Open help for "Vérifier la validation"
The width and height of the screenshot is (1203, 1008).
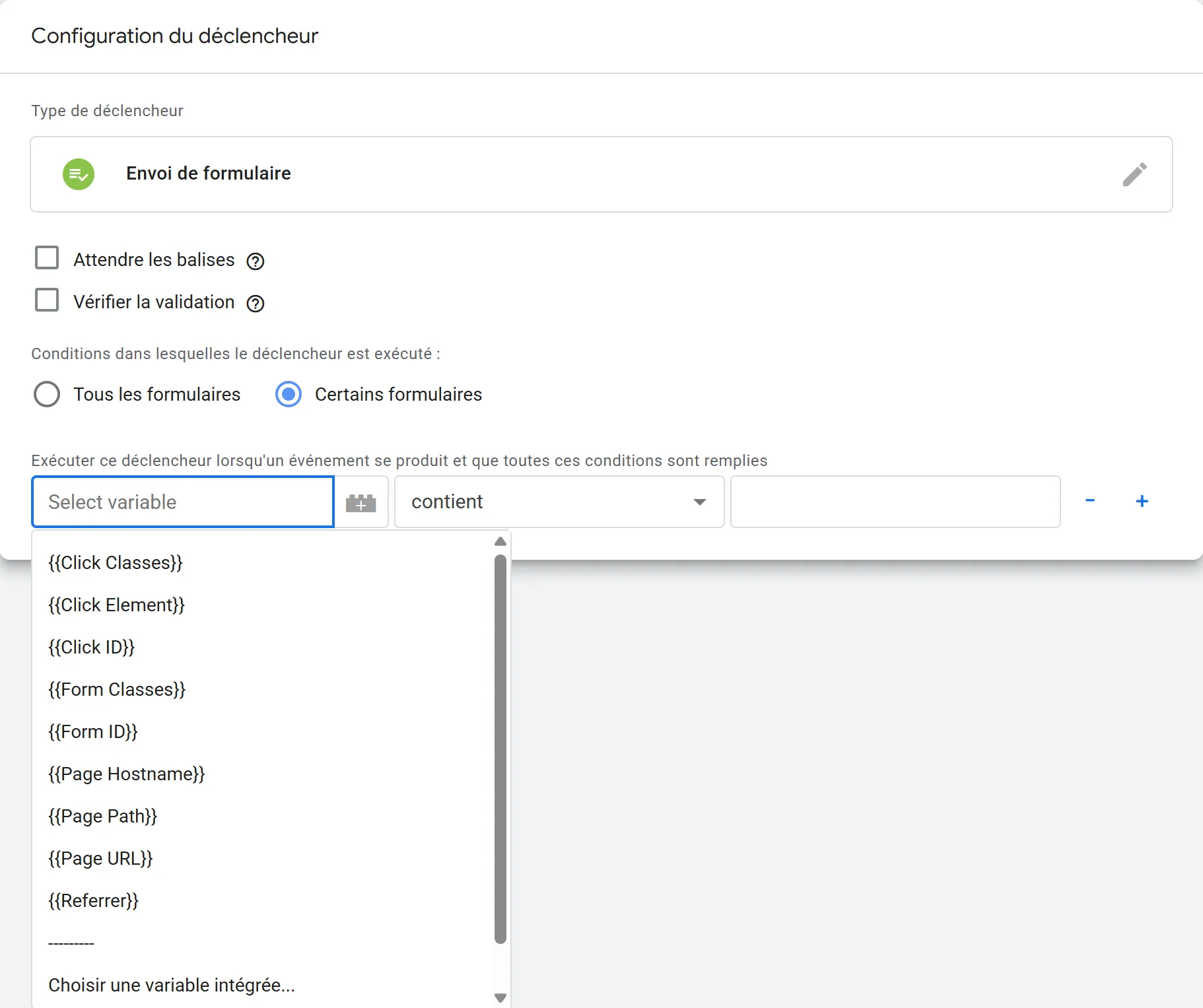point(255,304)
